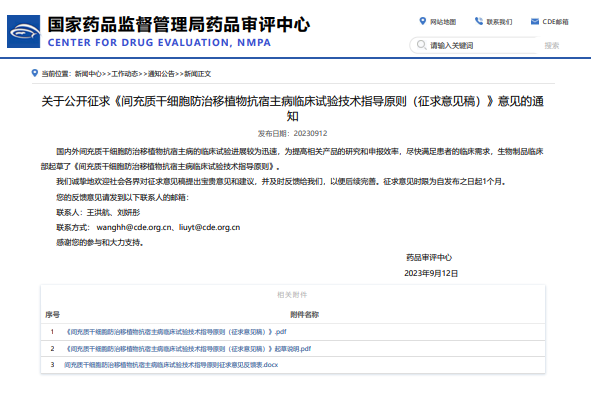
Task: Click the CDE fish logo icon
Action: coord(23,31)
